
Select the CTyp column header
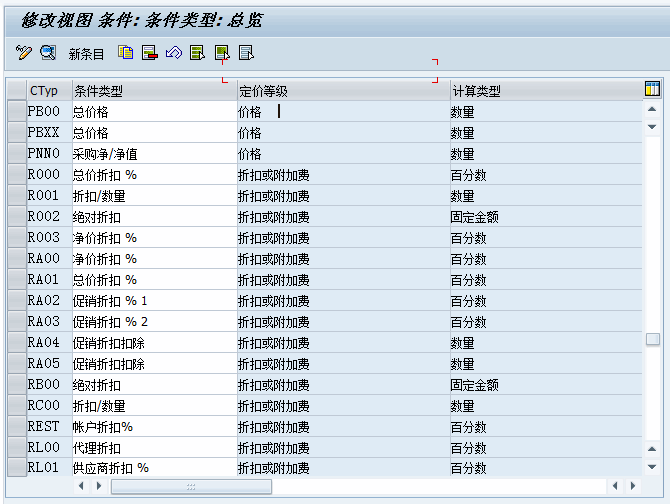pos(49,91)
